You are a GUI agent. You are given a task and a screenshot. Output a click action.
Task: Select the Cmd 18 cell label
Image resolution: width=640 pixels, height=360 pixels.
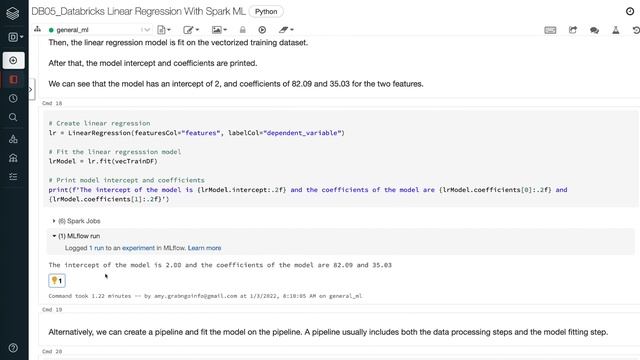point(52,103)
